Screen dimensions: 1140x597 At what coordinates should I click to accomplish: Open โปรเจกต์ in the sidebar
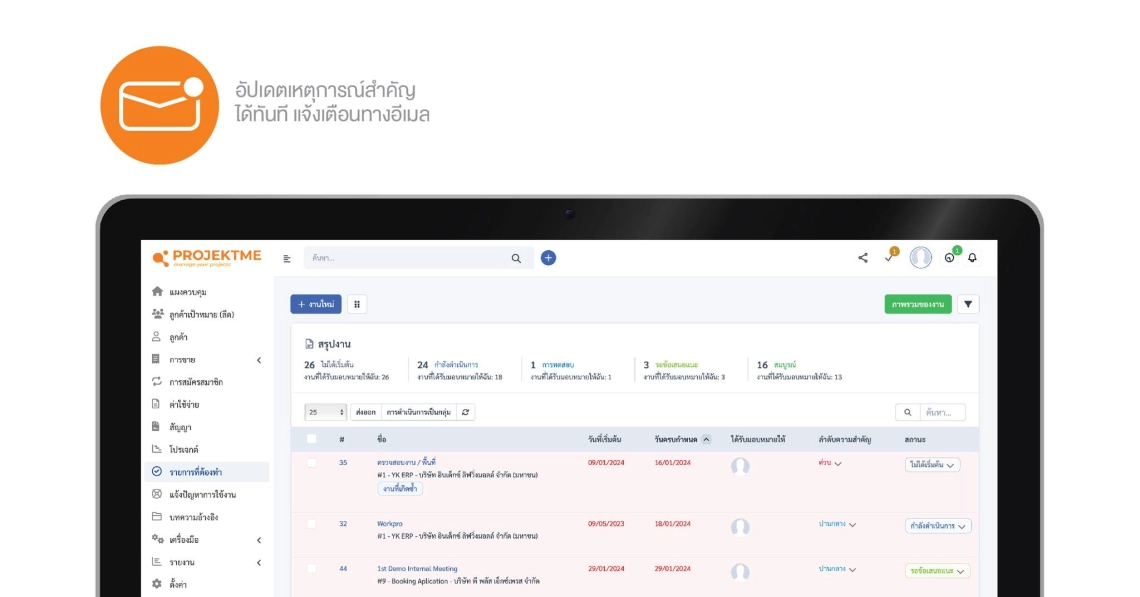point(184,449)
